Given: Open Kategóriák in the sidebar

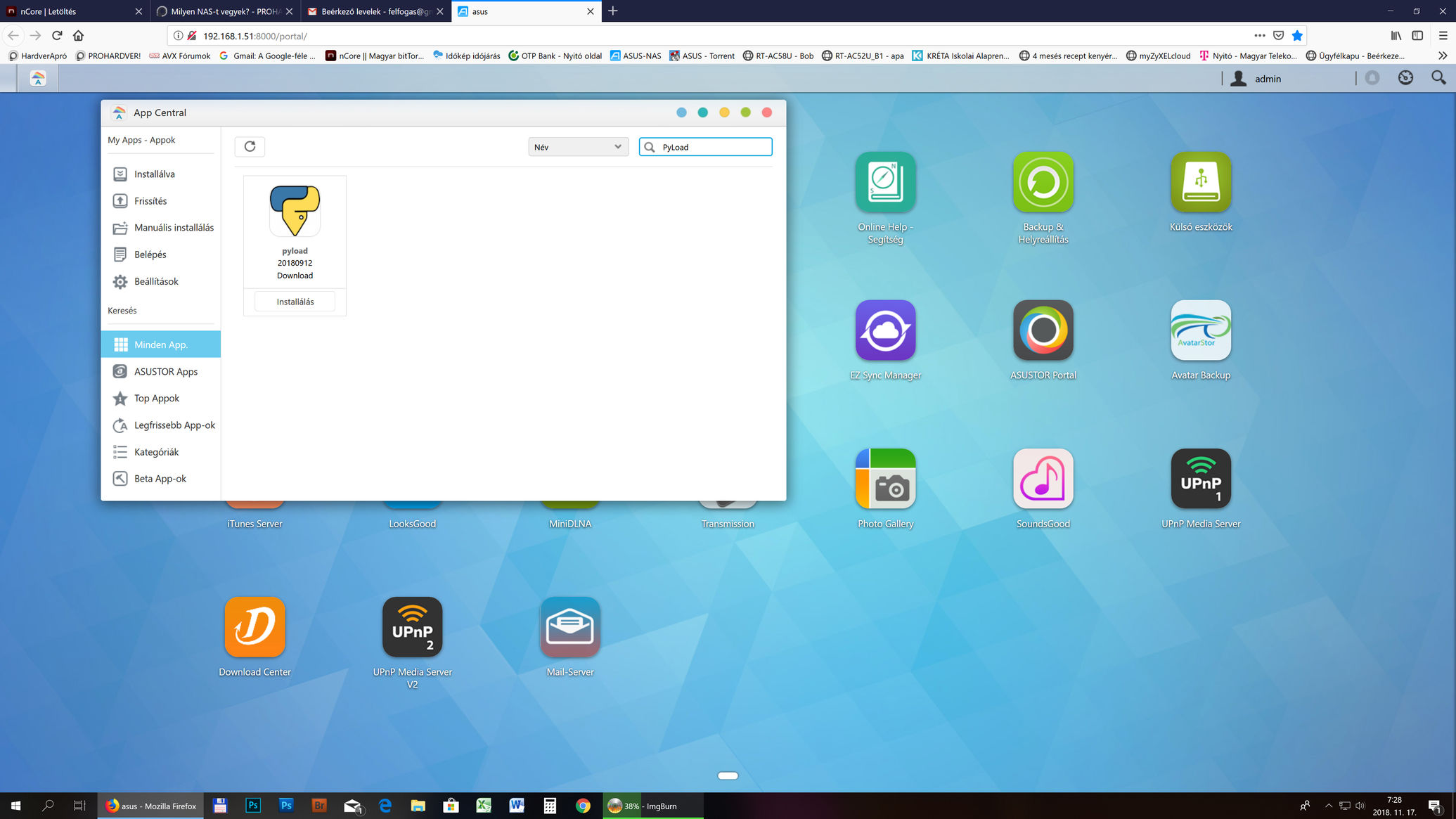Looking at the screenshot, I should click(x=156, y=452).
